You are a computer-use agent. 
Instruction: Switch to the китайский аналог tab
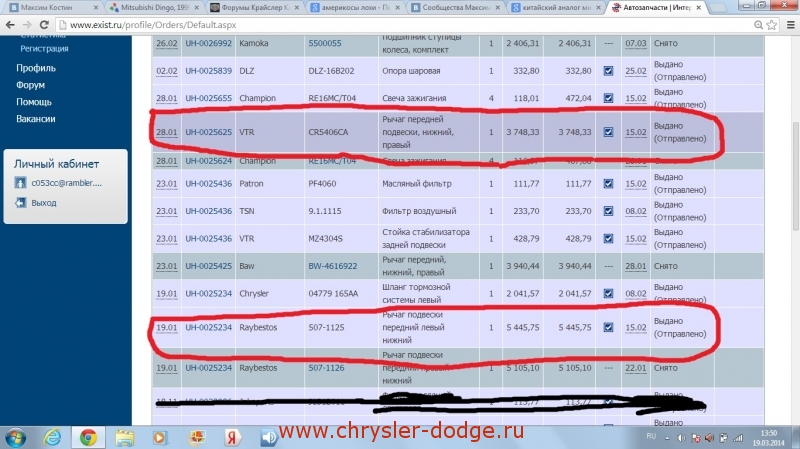pyautogui.click(x=556, y=8)
